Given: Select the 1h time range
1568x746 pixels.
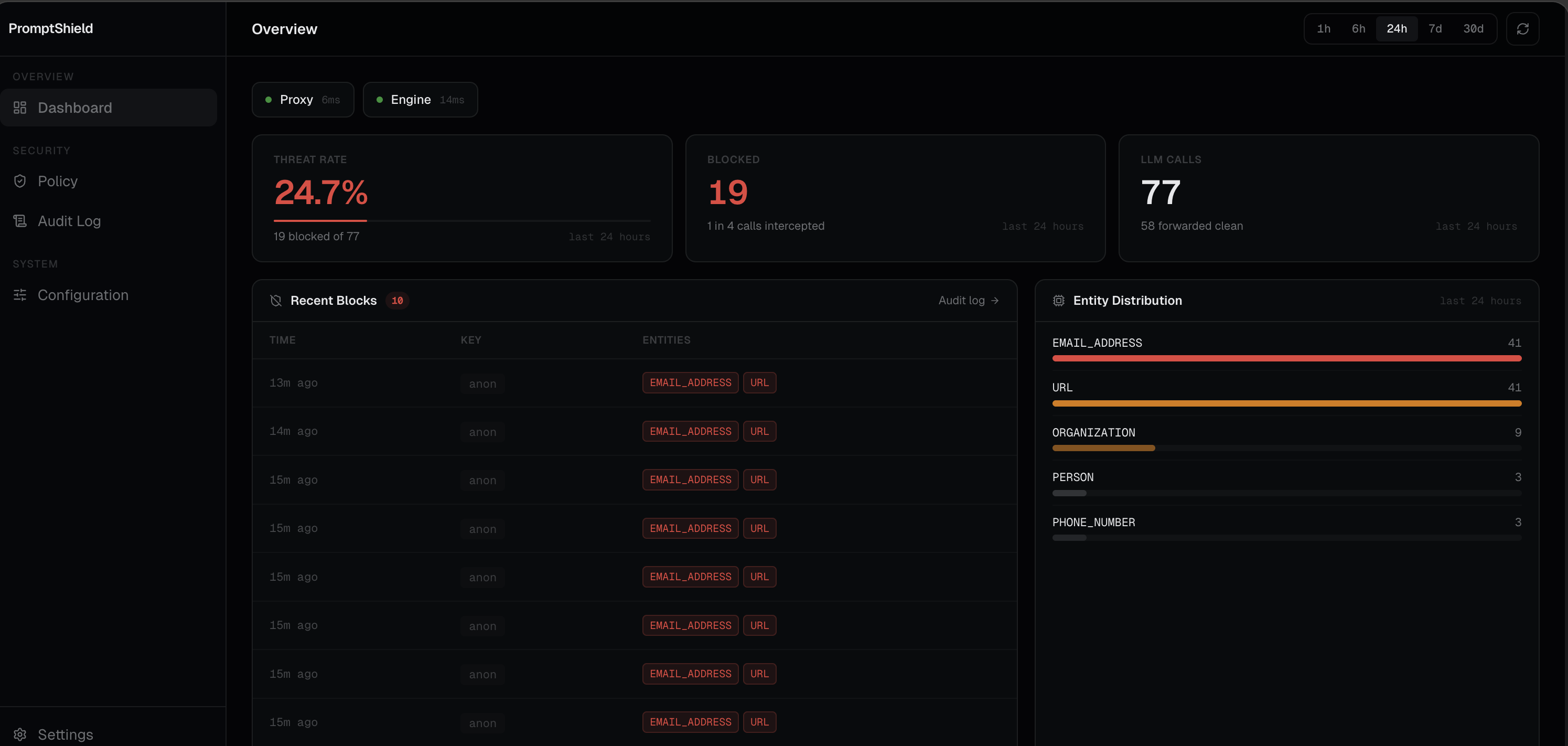Looking at the screenshot, I should pyautogui.click(x=1323, y=29).
